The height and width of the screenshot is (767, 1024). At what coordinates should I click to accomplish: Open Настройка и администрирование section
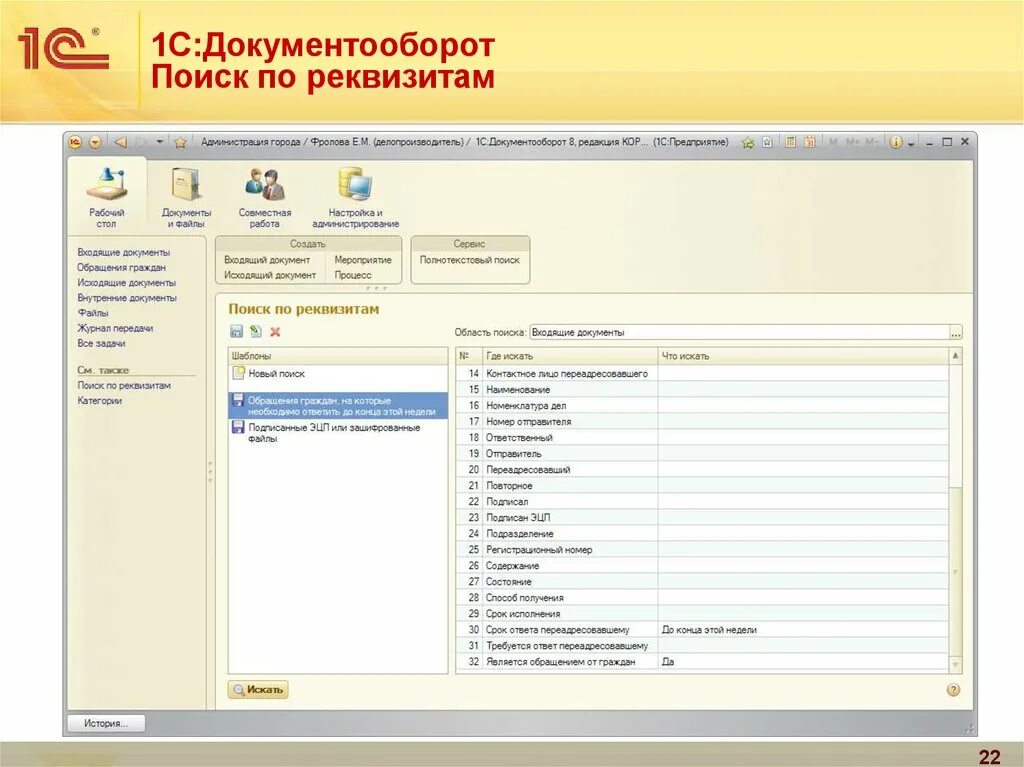click(355, 197)
